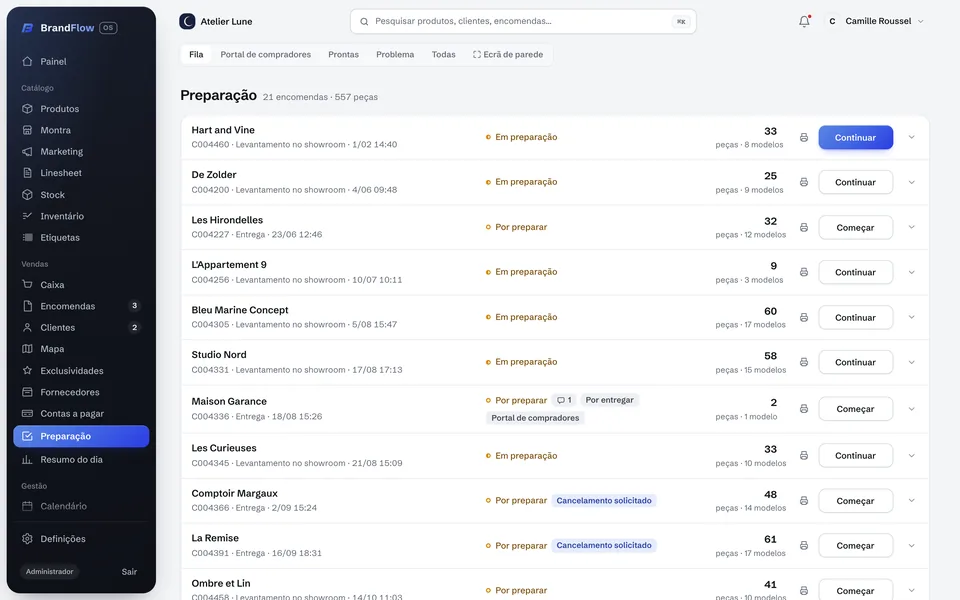The width and height of the screenshot is (960, 600).
Task: Expand the Les Curieuses row
Action: point(912,456)
